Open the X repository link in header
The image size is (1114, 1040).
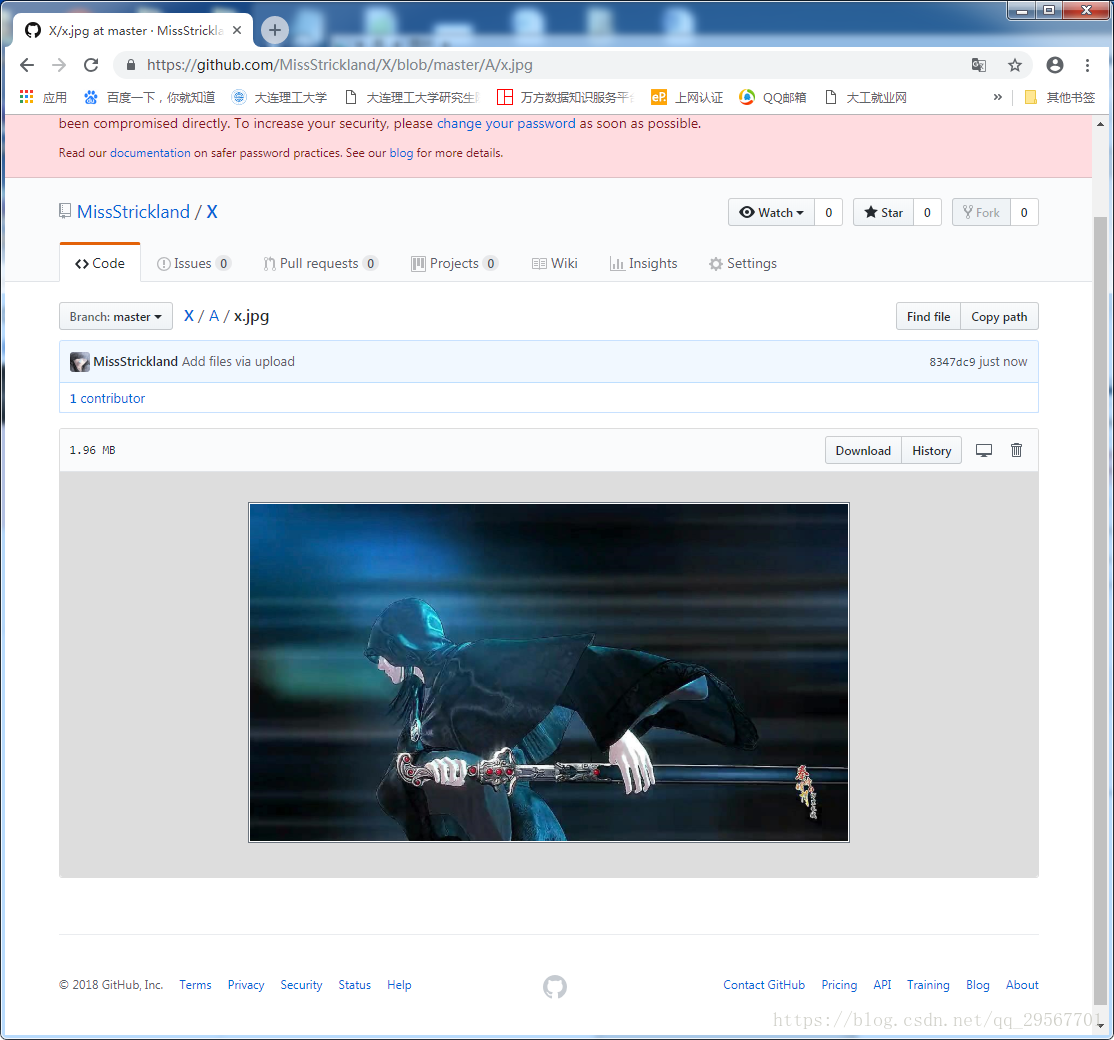(212, 212)
